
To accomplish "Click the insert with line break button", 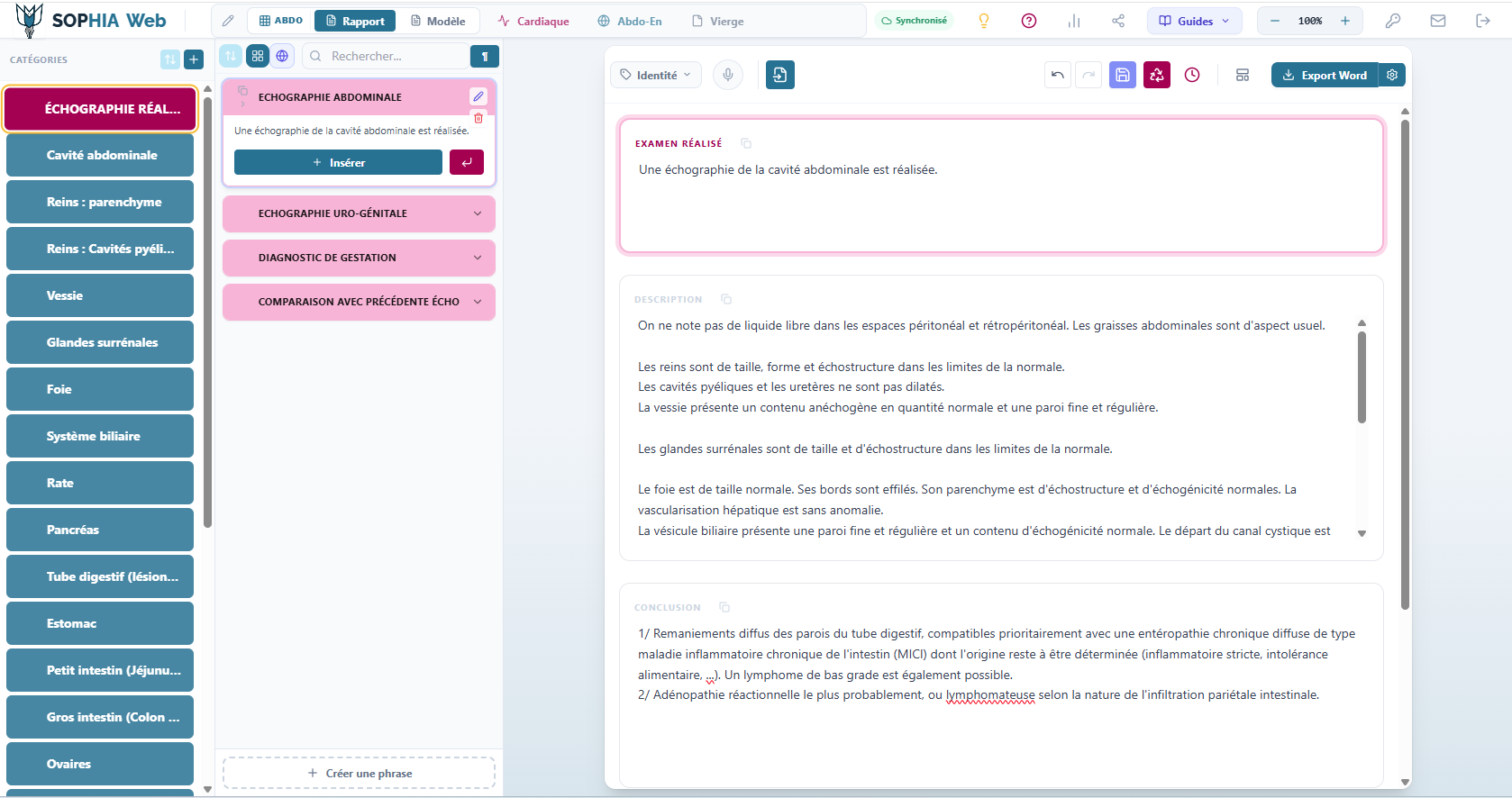I will (x=467, y=162).
